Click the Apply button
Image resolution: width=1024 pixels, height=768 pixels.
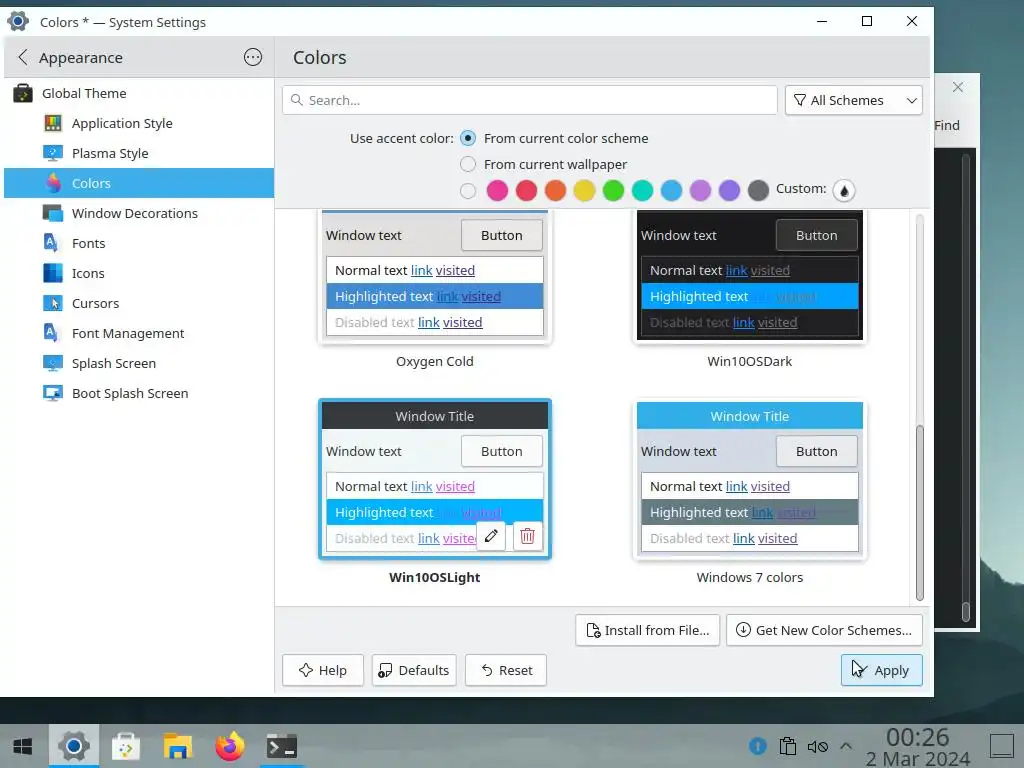click(x=882, y=670)
